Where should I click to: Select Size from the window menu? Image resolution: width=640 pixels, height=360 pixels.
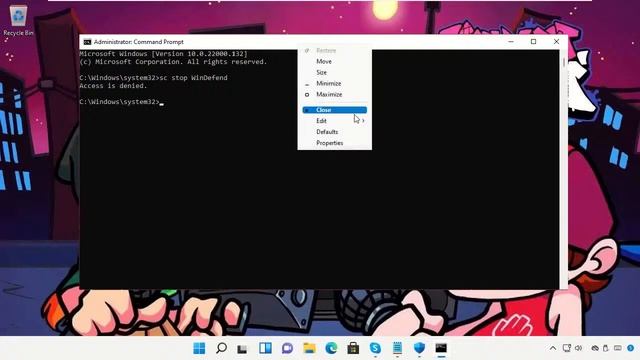coord(321,72)
